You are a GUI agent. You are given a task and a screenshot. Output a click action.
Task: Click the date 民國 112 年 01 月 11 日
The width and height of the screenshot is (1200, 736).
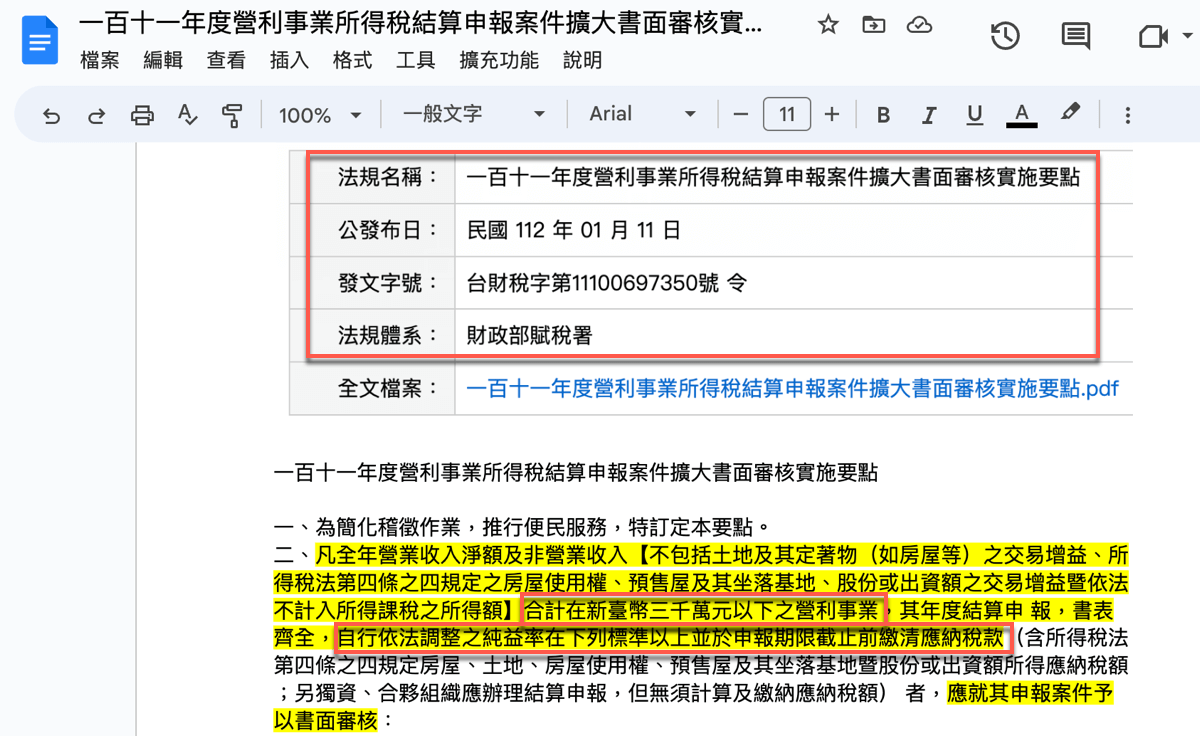pos(574,231)
